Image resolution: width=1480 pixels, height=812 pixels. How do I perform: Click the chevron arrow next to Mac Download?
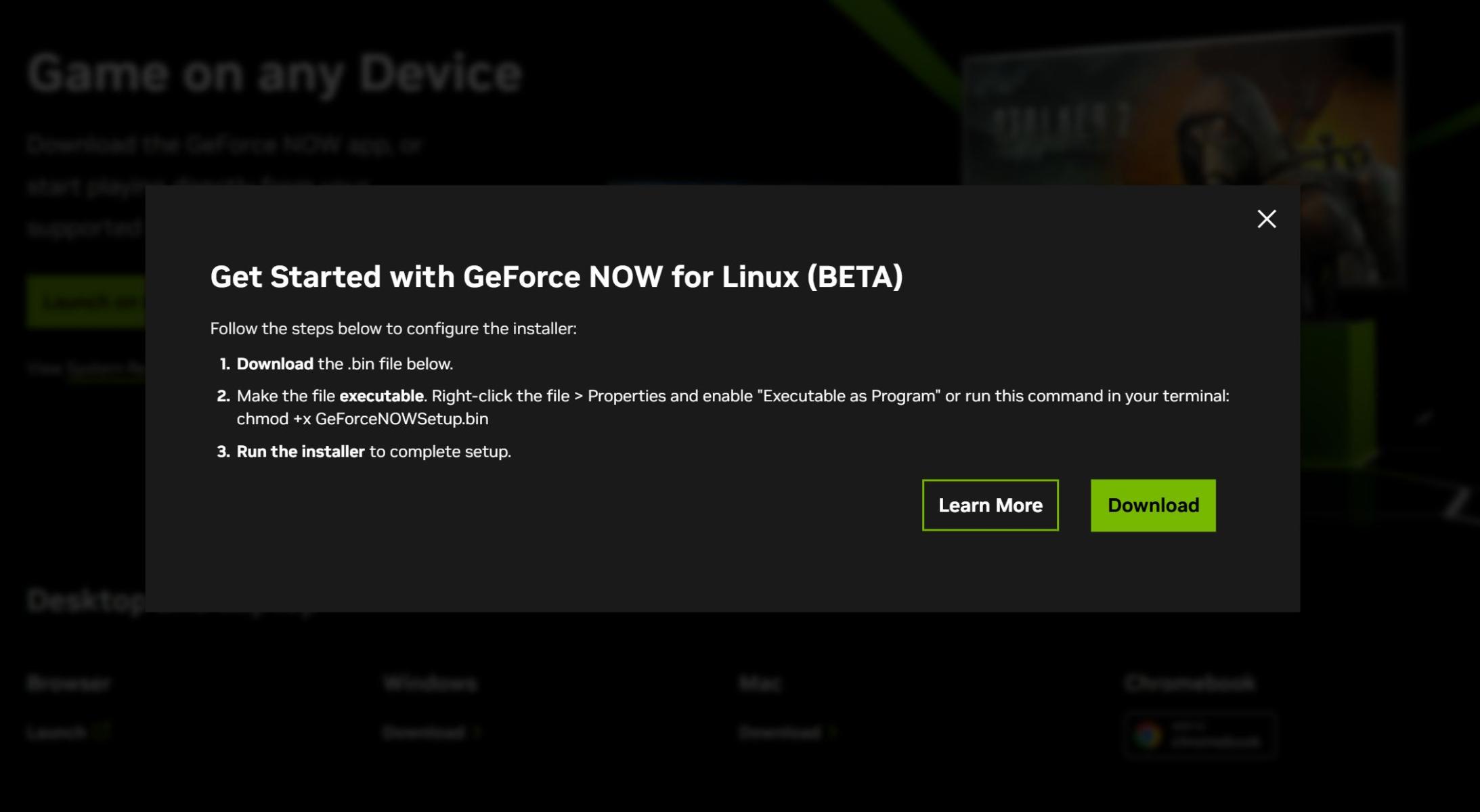click(833, 732)
